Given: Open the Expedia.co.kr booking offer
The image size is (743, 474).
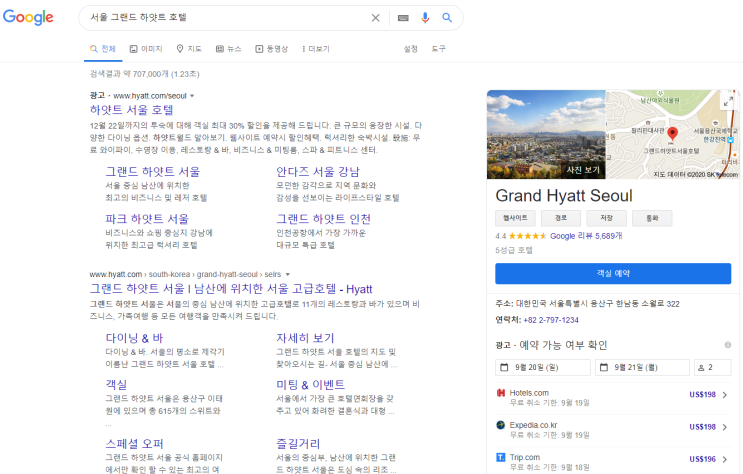Looking at the screenshot, I should click(613, 430).
